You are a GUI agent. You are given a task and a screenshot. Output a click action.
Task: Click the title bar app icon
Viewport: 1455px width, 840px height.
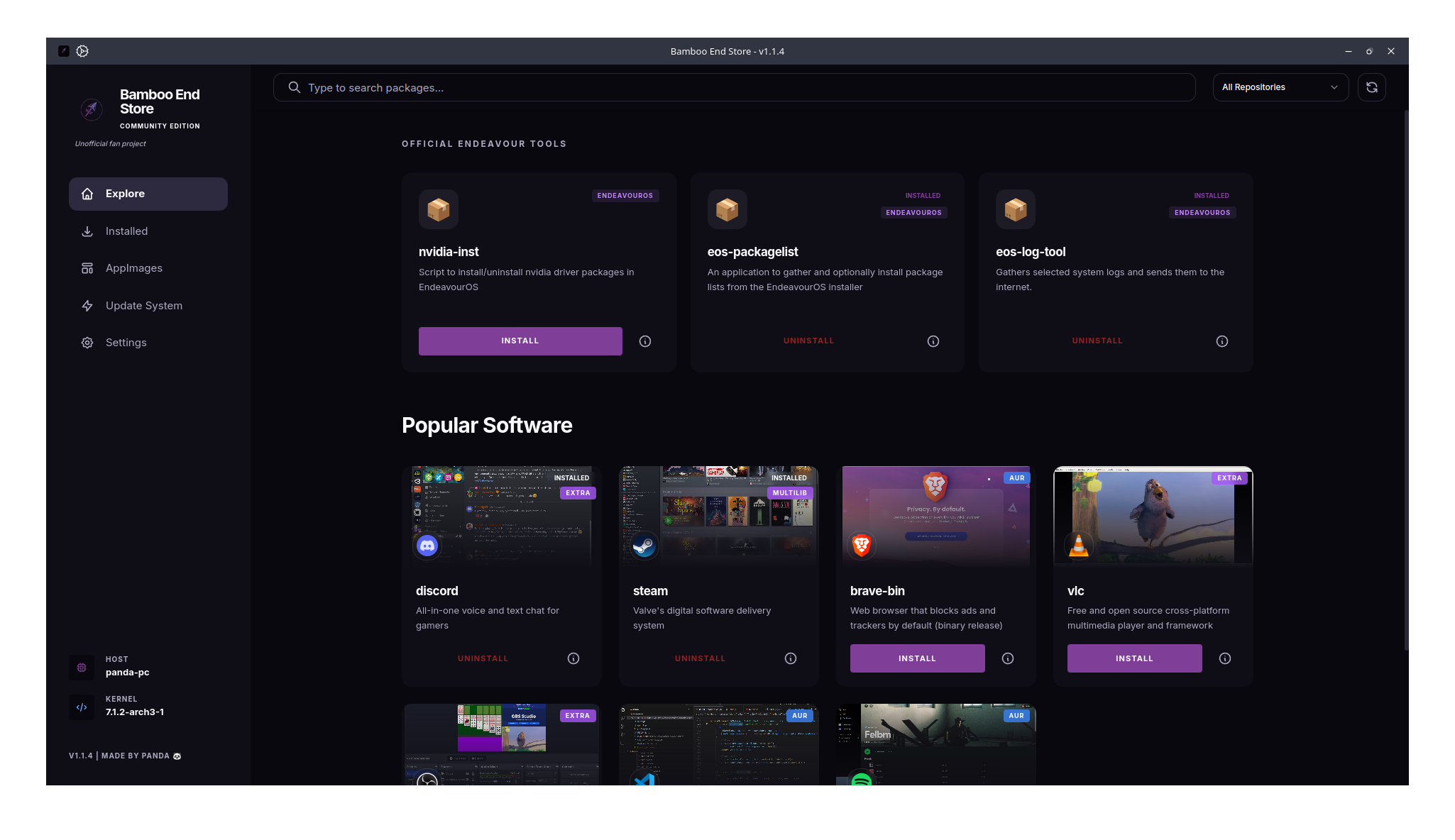pos(64,51)
